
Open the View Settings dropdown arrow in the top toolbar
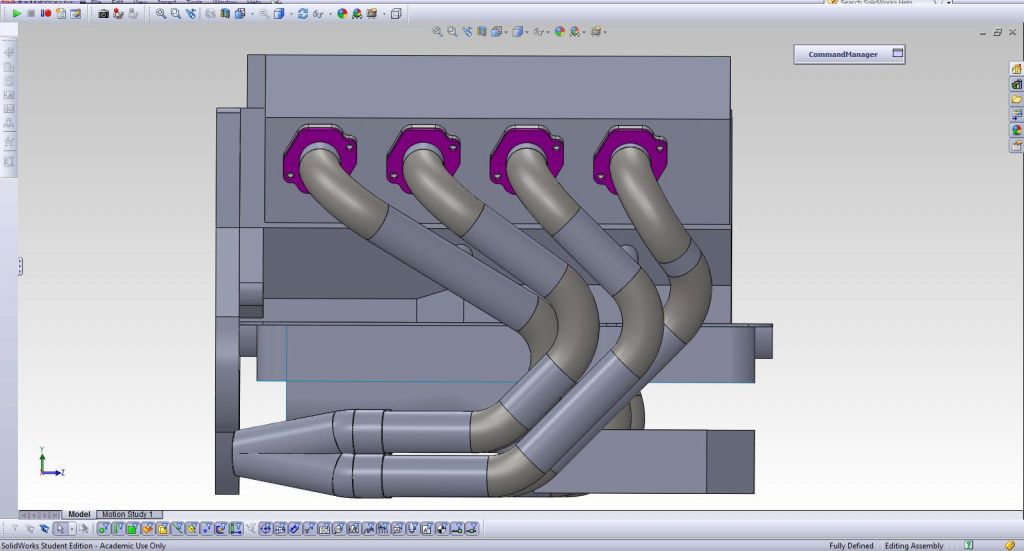[x=384, y=14]
